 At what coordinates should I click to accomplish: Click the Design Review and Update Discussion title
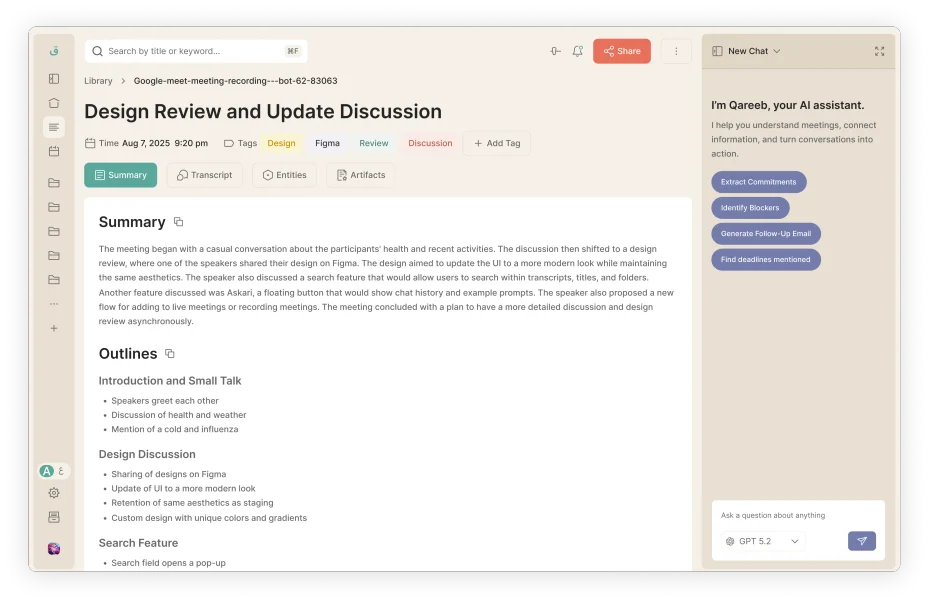(263, 111)
